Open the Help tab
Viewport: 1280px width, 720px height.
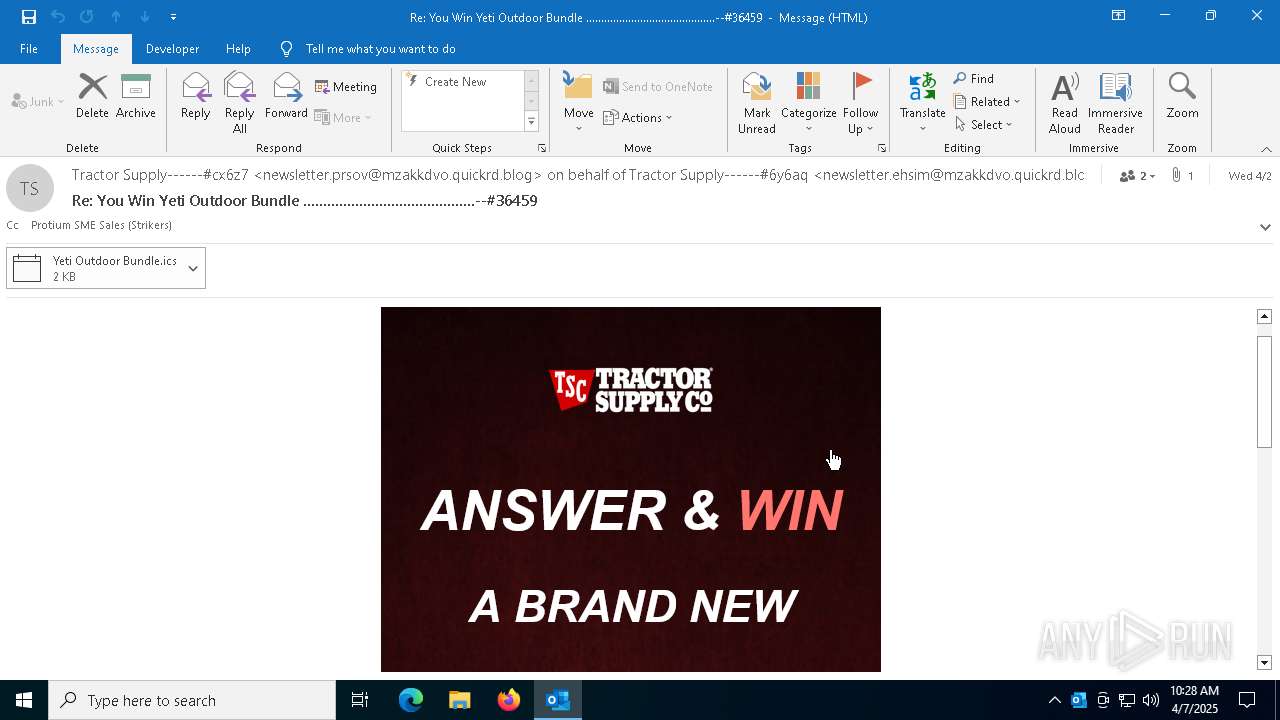[x=238, y=49]
